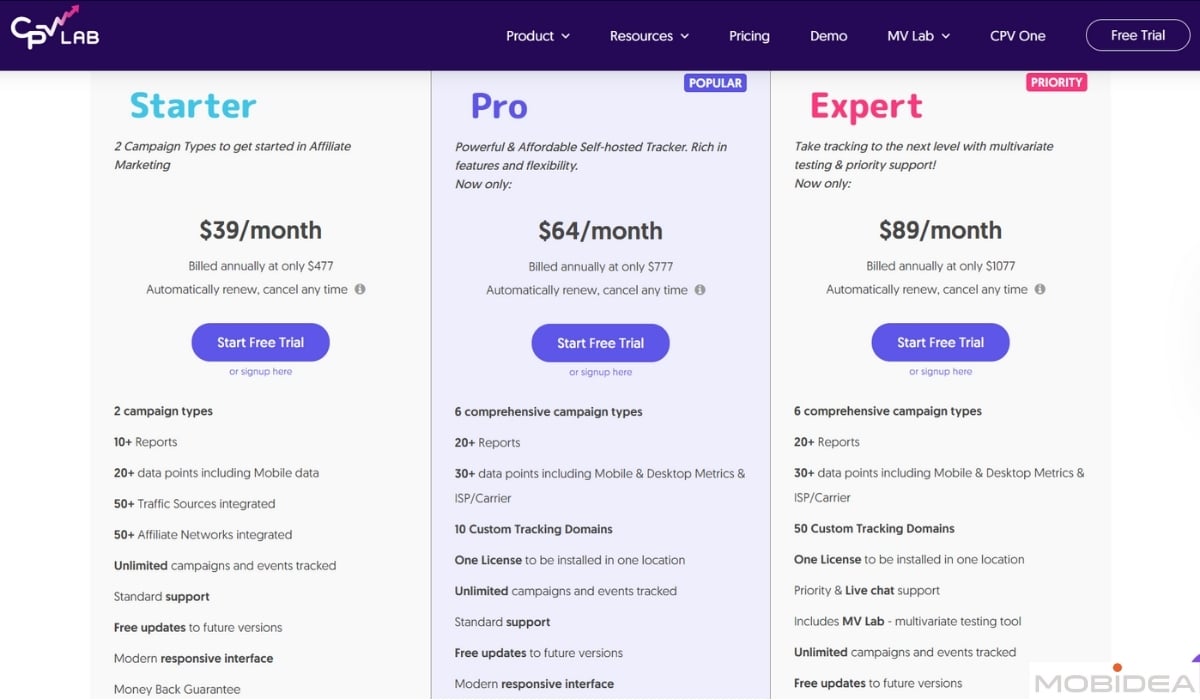The height and width of the screenshot is (700, 1200).
Task: Follow 'or signup here' under Expert
Action: 941,371
